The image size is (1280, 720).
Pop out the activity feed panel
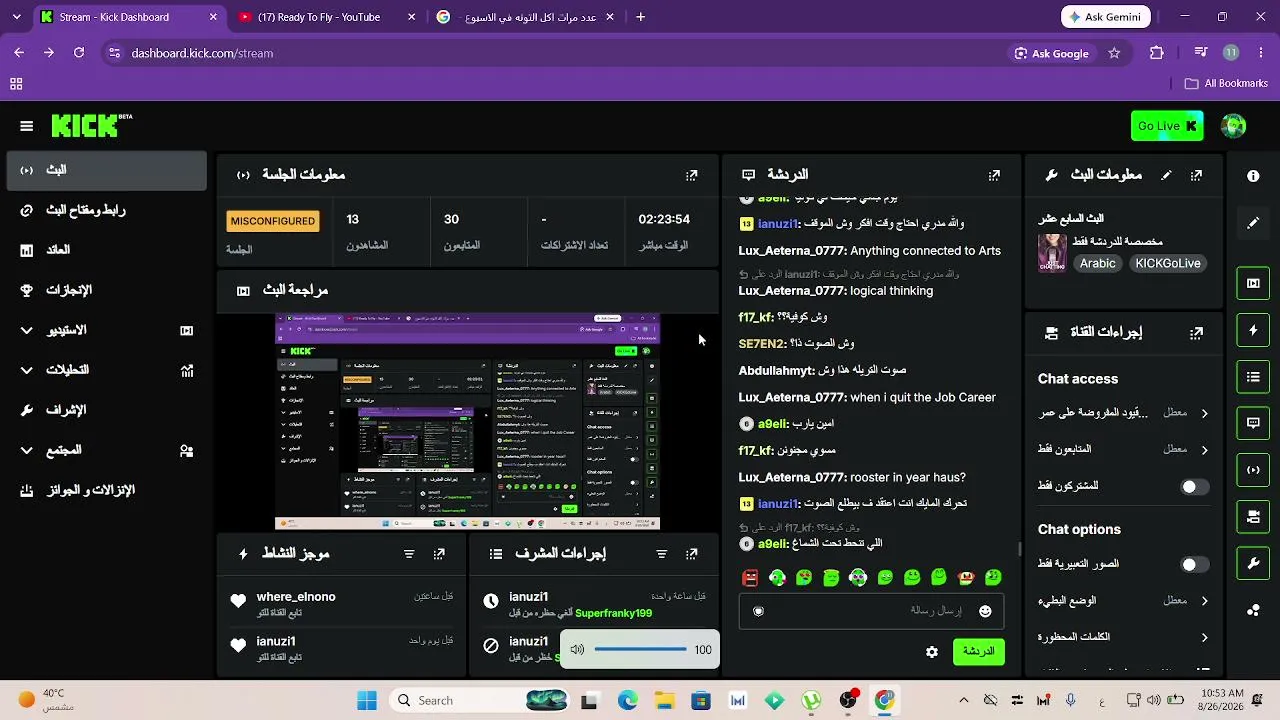439,554
